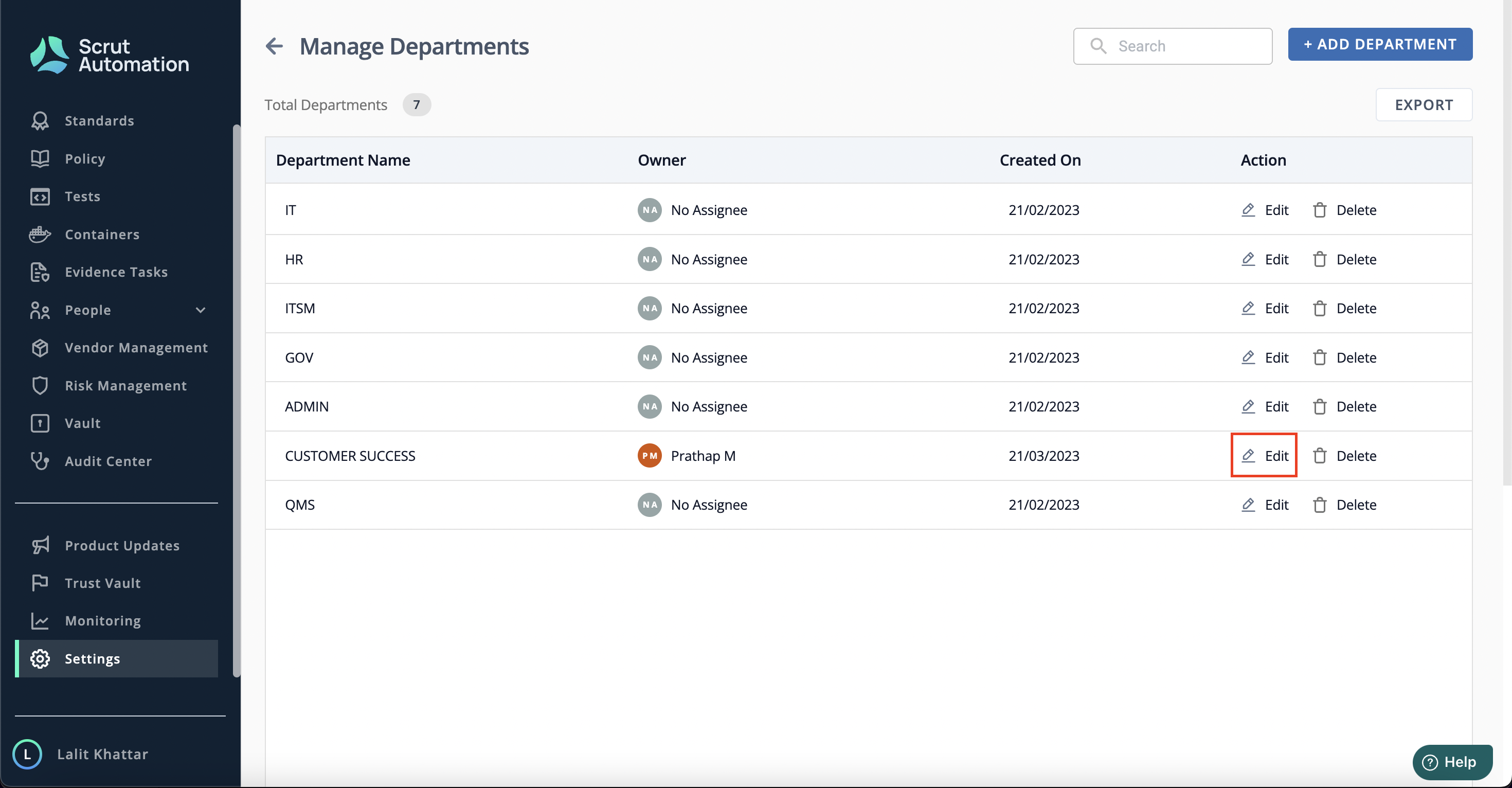Click the pencil icon in ADMIN row

tap(1249, 406)
